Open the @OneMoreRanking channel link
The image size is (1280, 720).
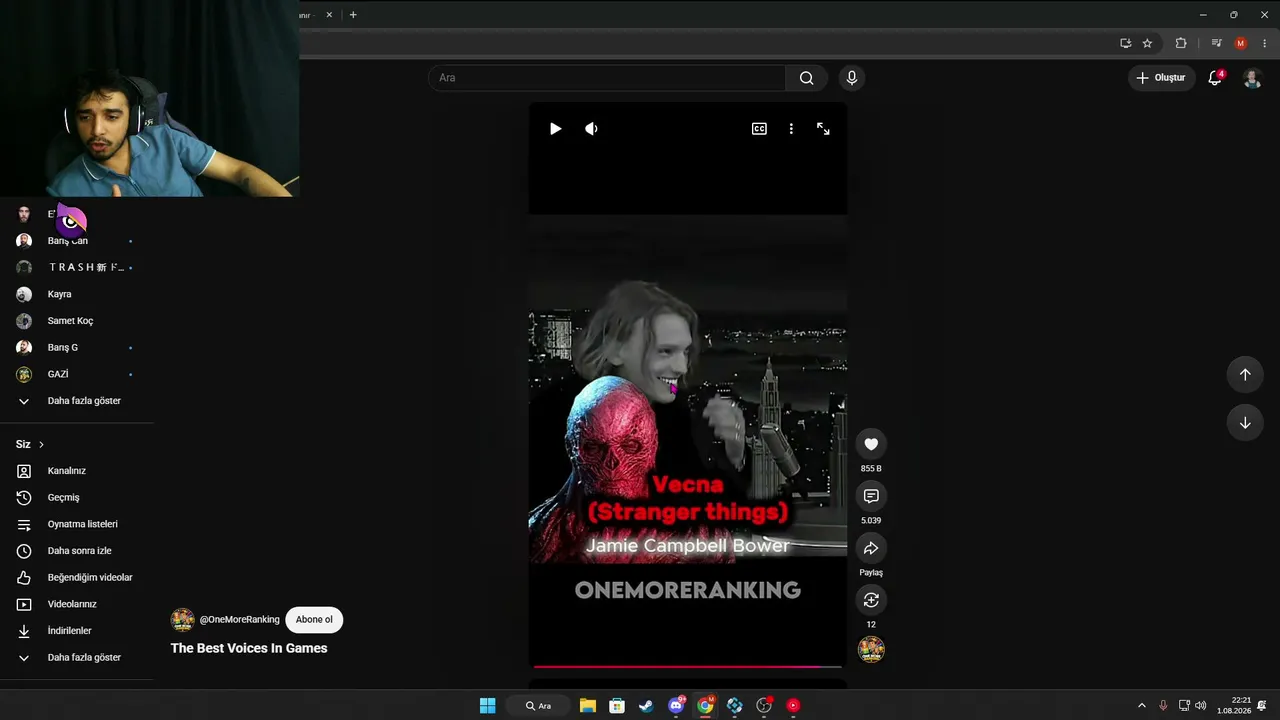click(240, 620)
